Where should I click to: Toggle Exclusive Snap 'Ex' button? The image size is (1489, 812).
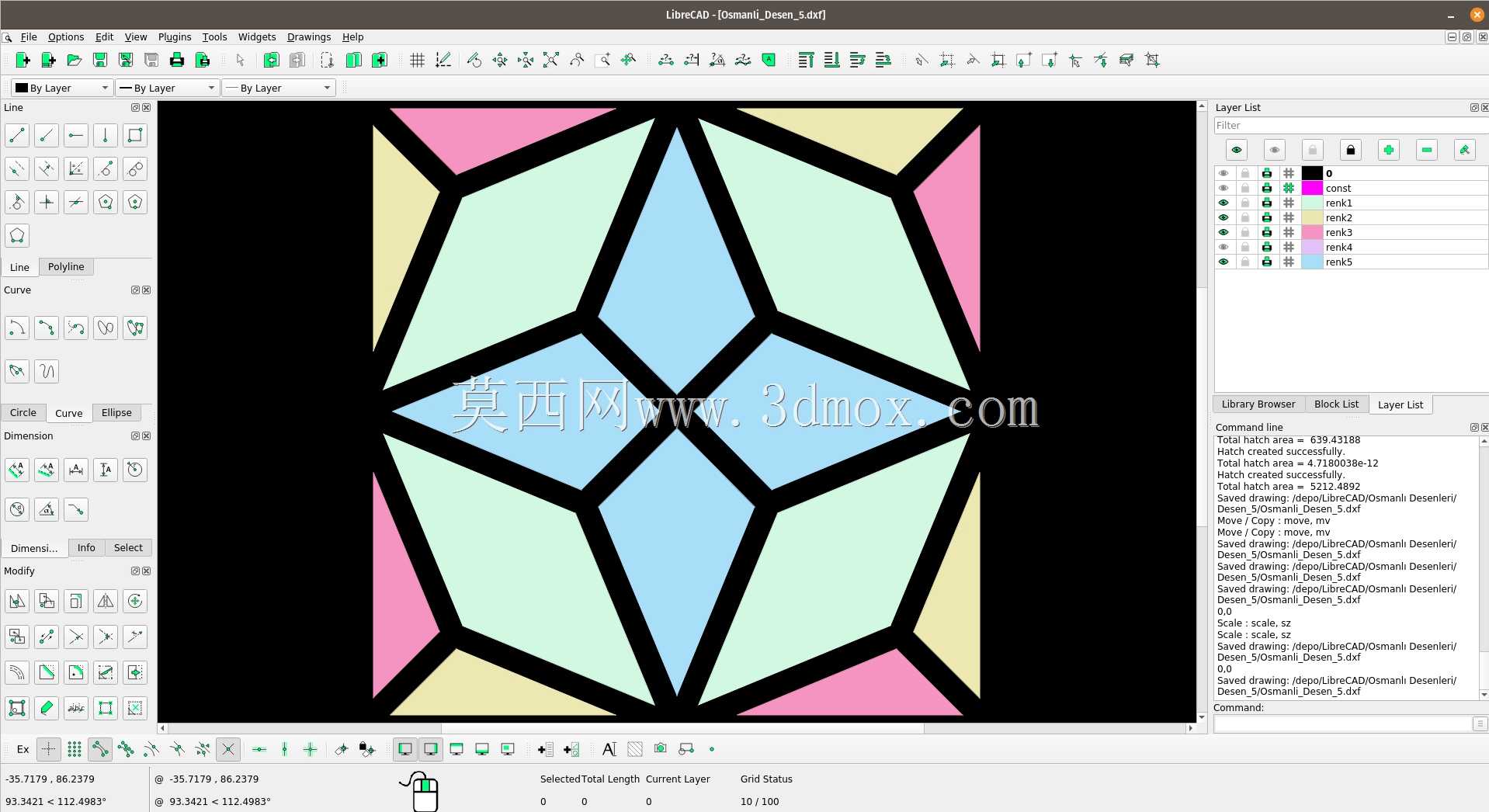click(x=23, y=749)
